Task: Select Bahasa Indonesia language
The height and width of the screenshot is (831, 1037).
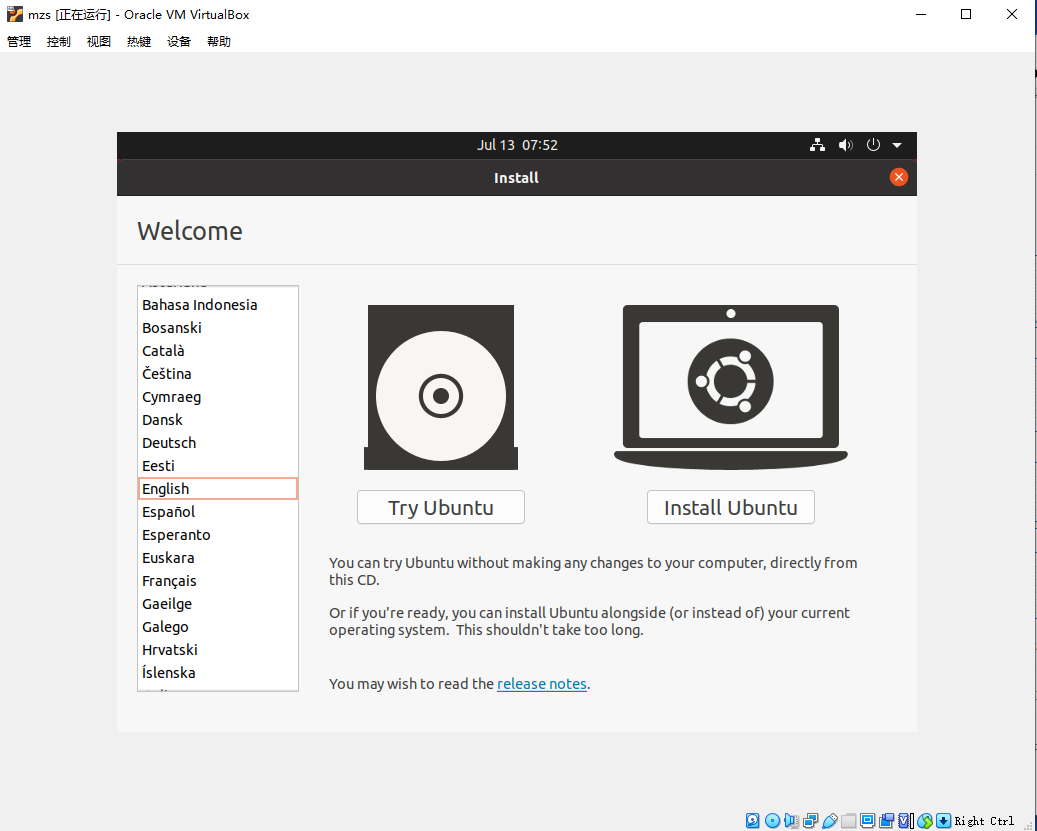Action: 218,305
